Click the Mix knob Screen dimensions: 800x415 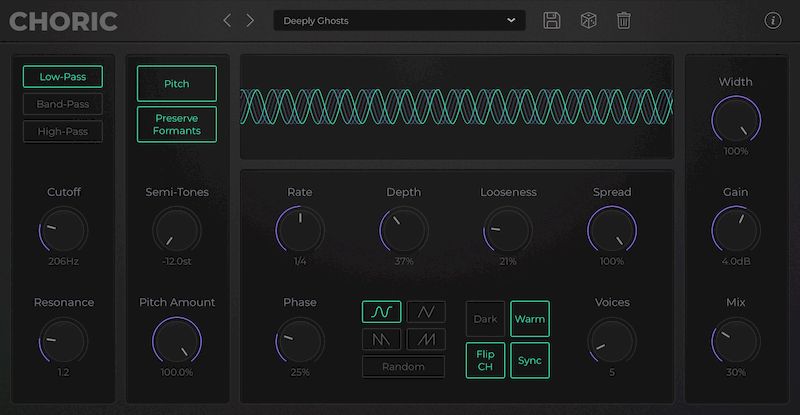click(x=736, y=341)
